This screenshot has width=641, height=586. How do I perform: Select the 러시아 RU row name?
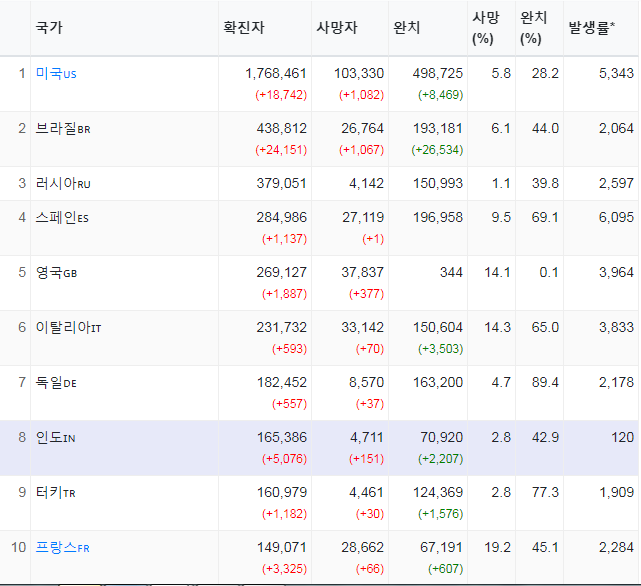pyautogui.click(x=63, y=183)
